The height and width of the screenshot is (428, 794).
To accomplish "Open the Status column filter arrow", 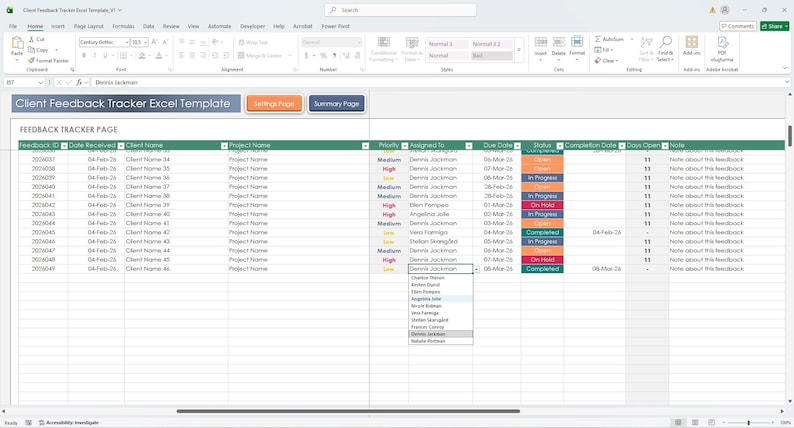I will [x=559, y=146].
